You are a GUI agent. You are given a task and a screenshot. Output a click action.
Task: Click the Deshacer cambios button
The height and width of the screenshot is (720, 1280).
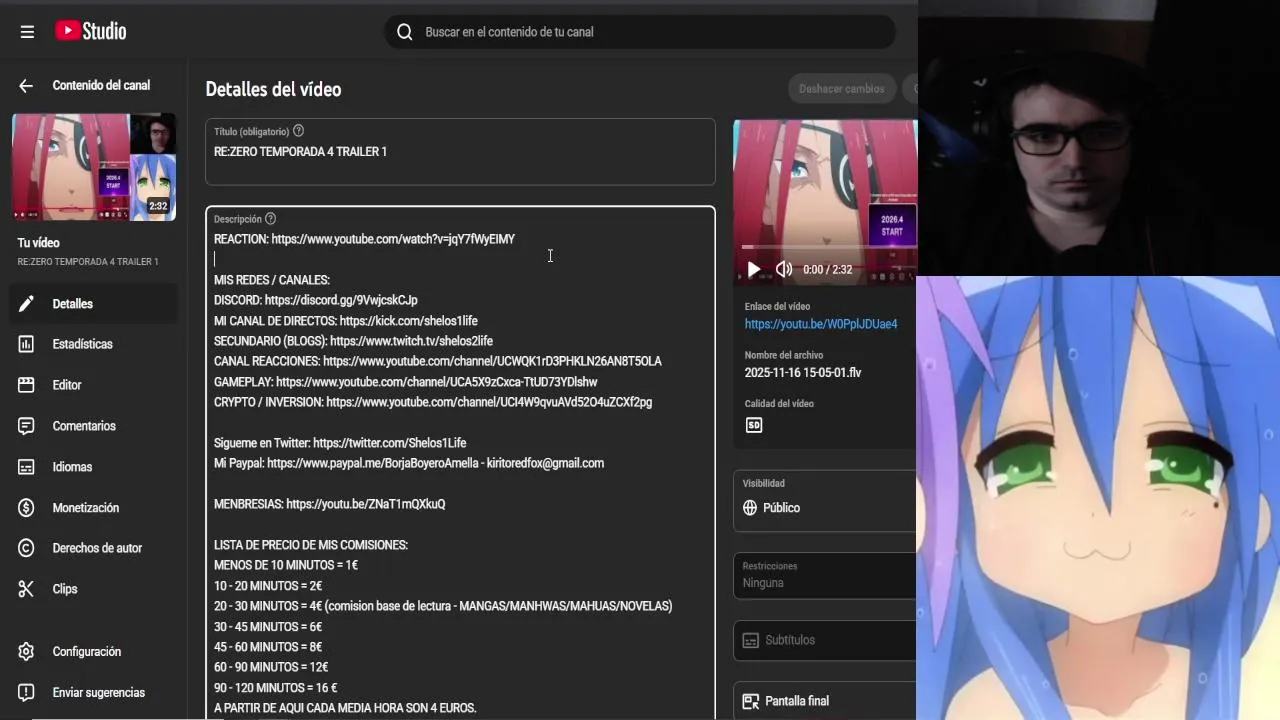coord(842,89)
